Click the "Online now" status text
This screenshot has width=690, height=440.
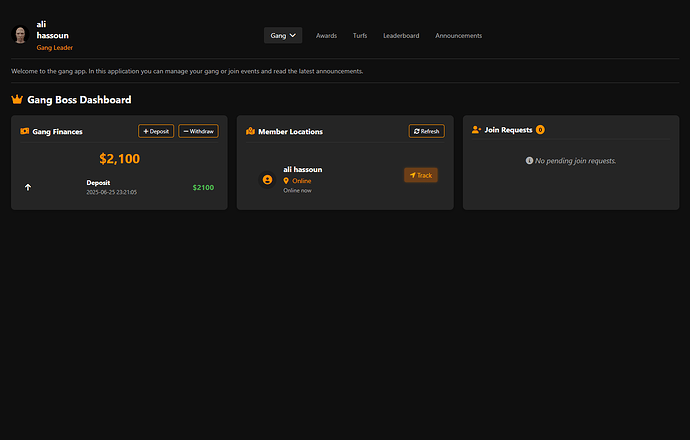(297, 191)
